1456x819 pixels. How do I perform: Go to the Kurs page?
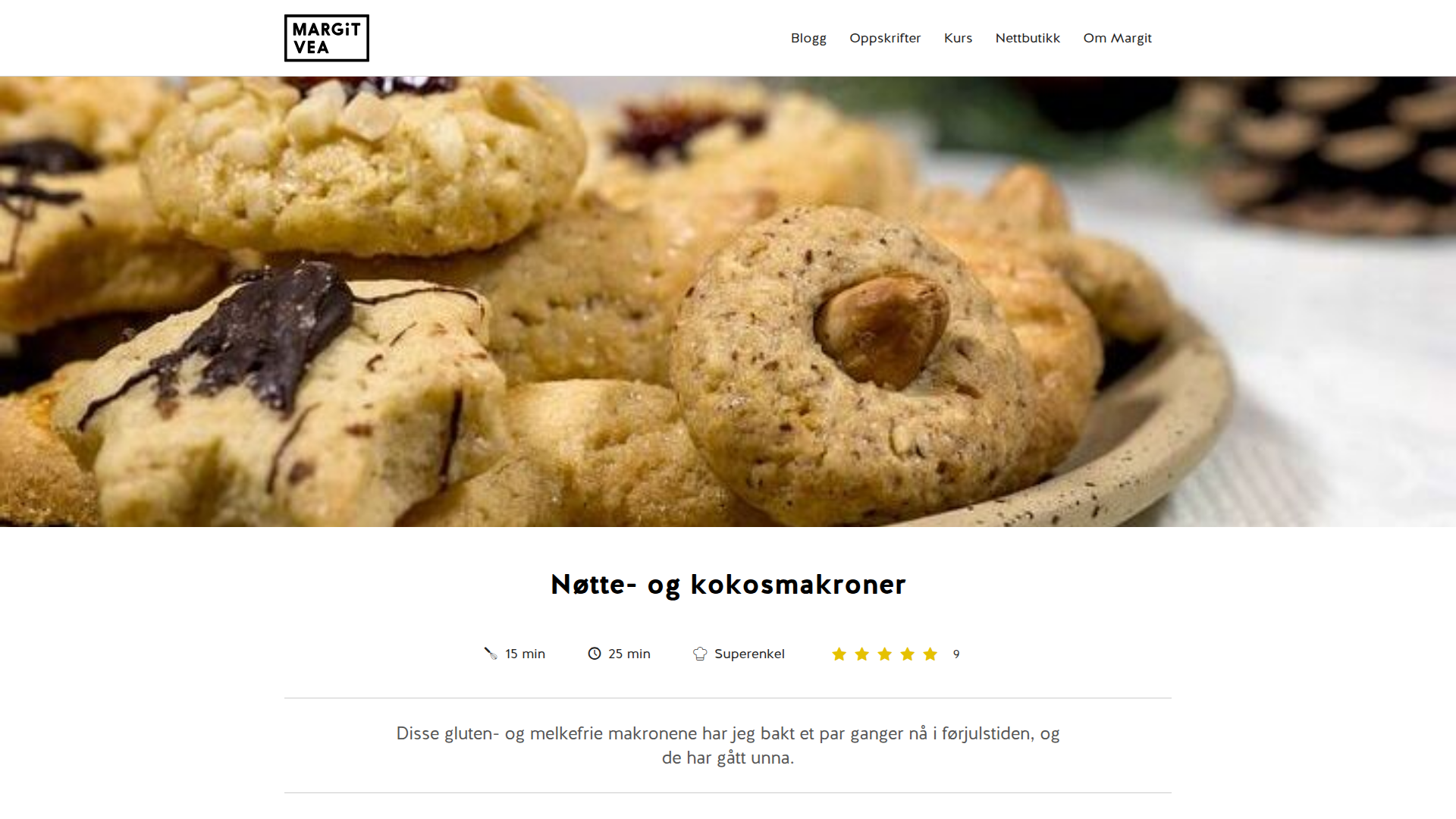click(x=958, y=38)
